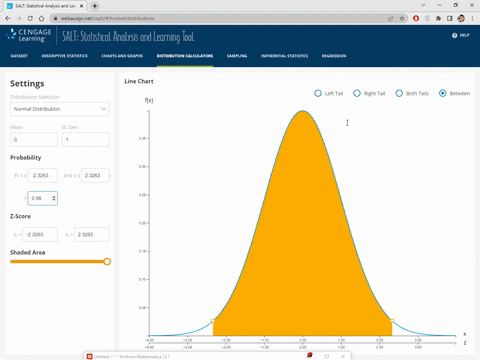Select the Right Tail radio button
The height and width of the screenshot is (360, 480).
pyautogui.click(x=357, y=93)
